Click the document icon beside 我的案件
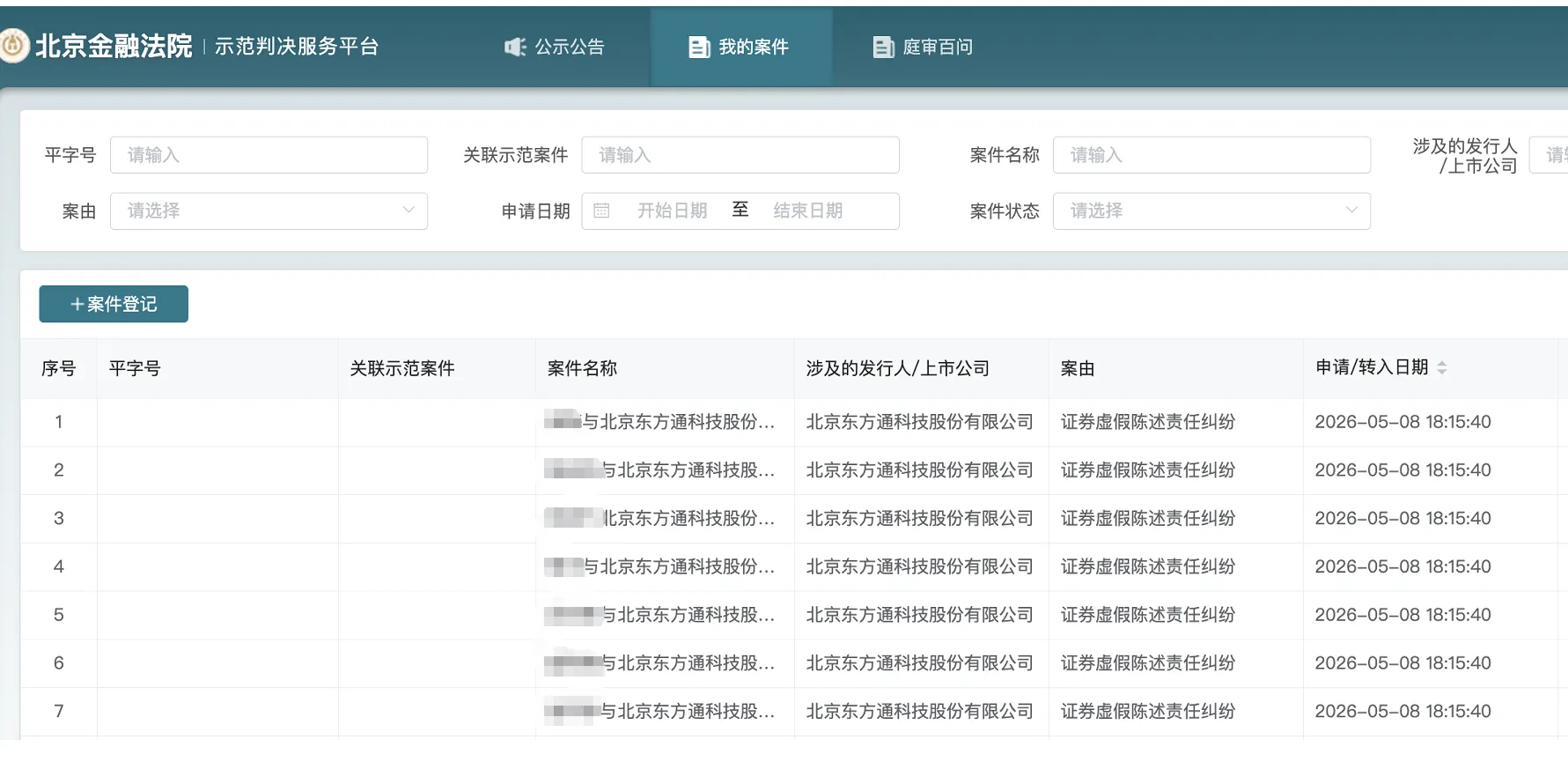 (699, 47)
